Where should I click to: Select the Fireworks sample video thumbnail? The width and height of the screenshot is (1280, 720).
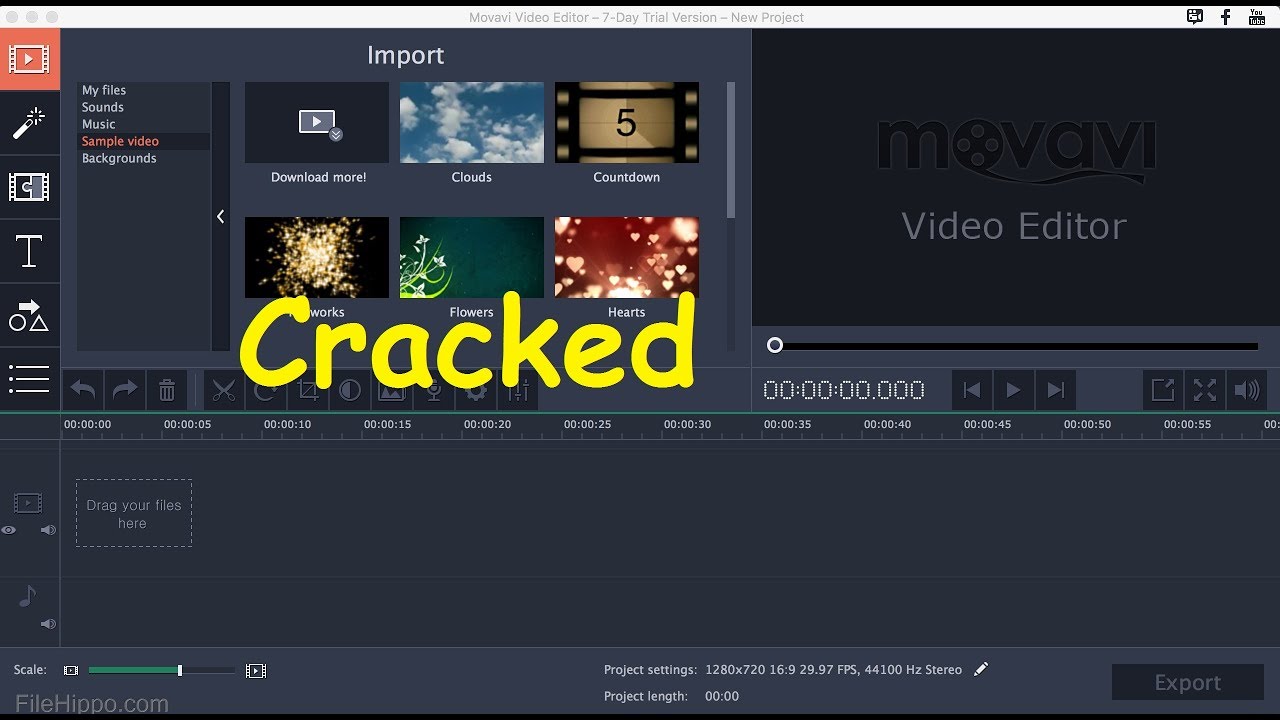point(317,258)
